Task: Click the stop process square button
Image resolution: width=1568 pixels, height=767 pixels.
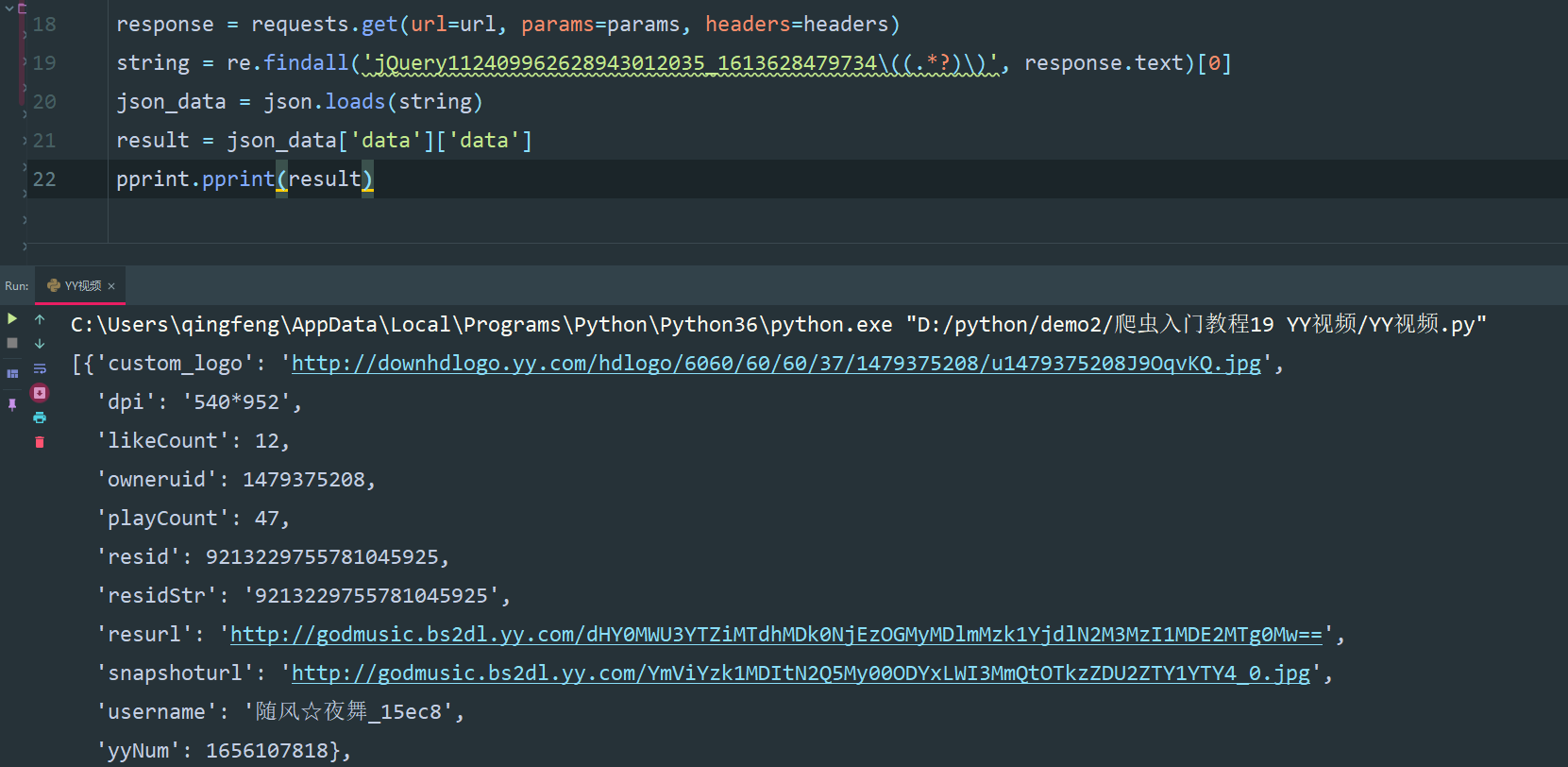Action: pyautogui.click(x=12, y=343)
